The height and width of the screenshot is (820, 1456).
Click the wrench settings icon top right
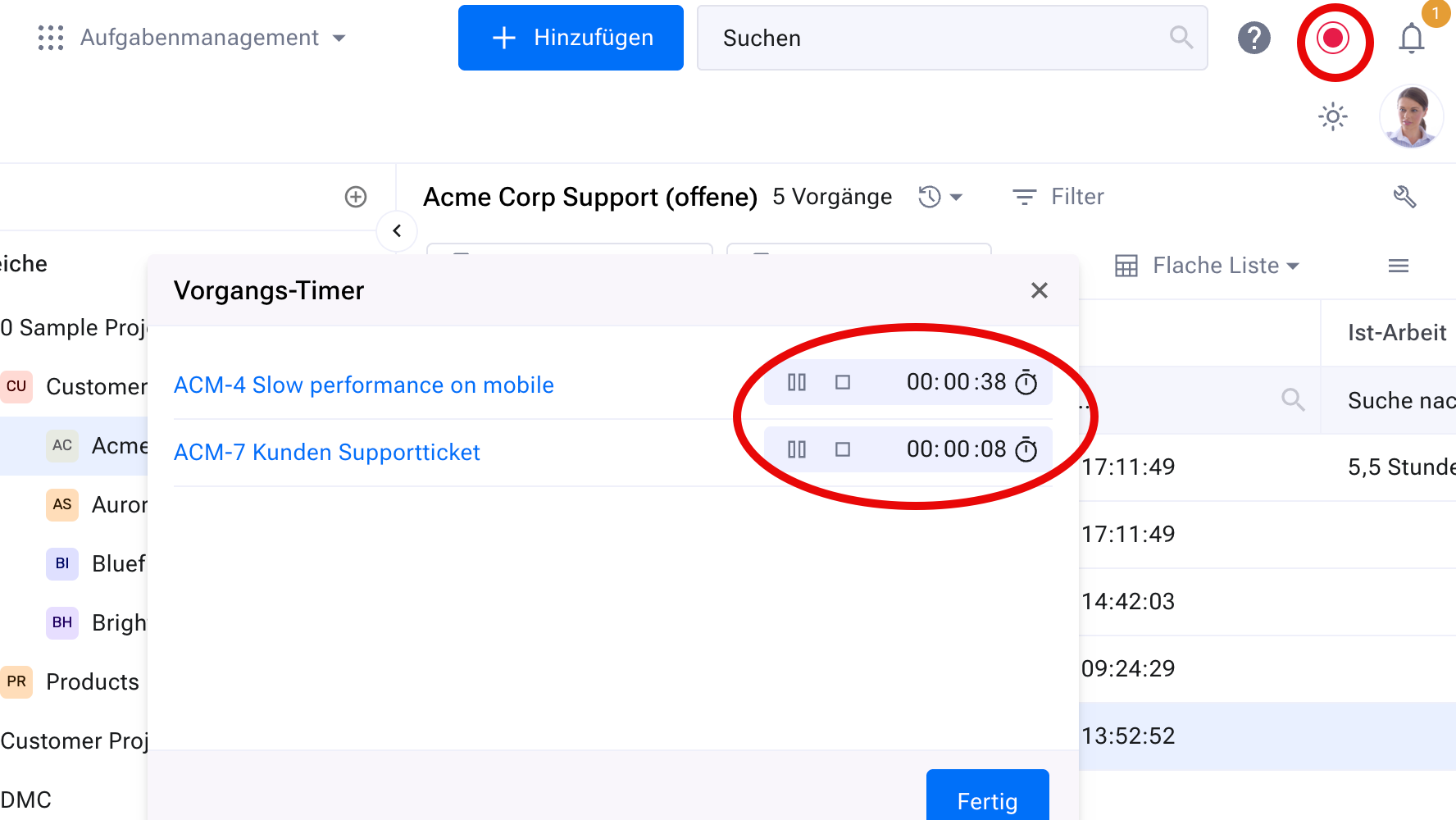(1405, 197)
